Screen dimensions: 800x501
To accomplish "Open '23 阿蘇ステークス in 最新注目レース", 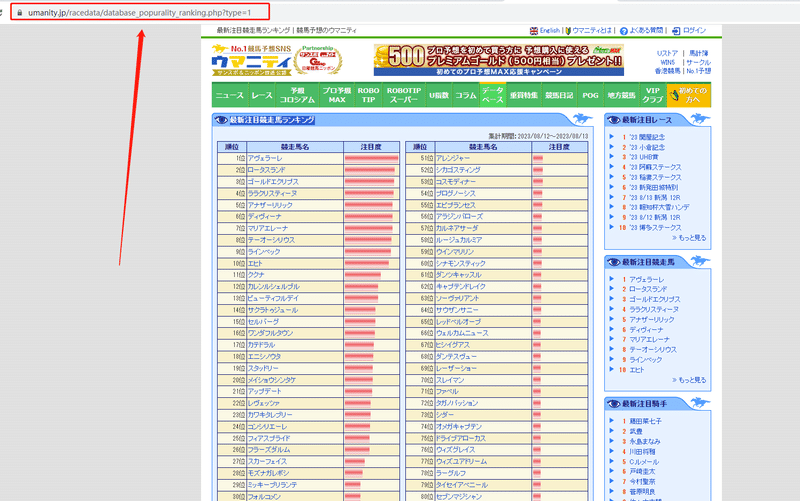I will click(x=655, y=167).
